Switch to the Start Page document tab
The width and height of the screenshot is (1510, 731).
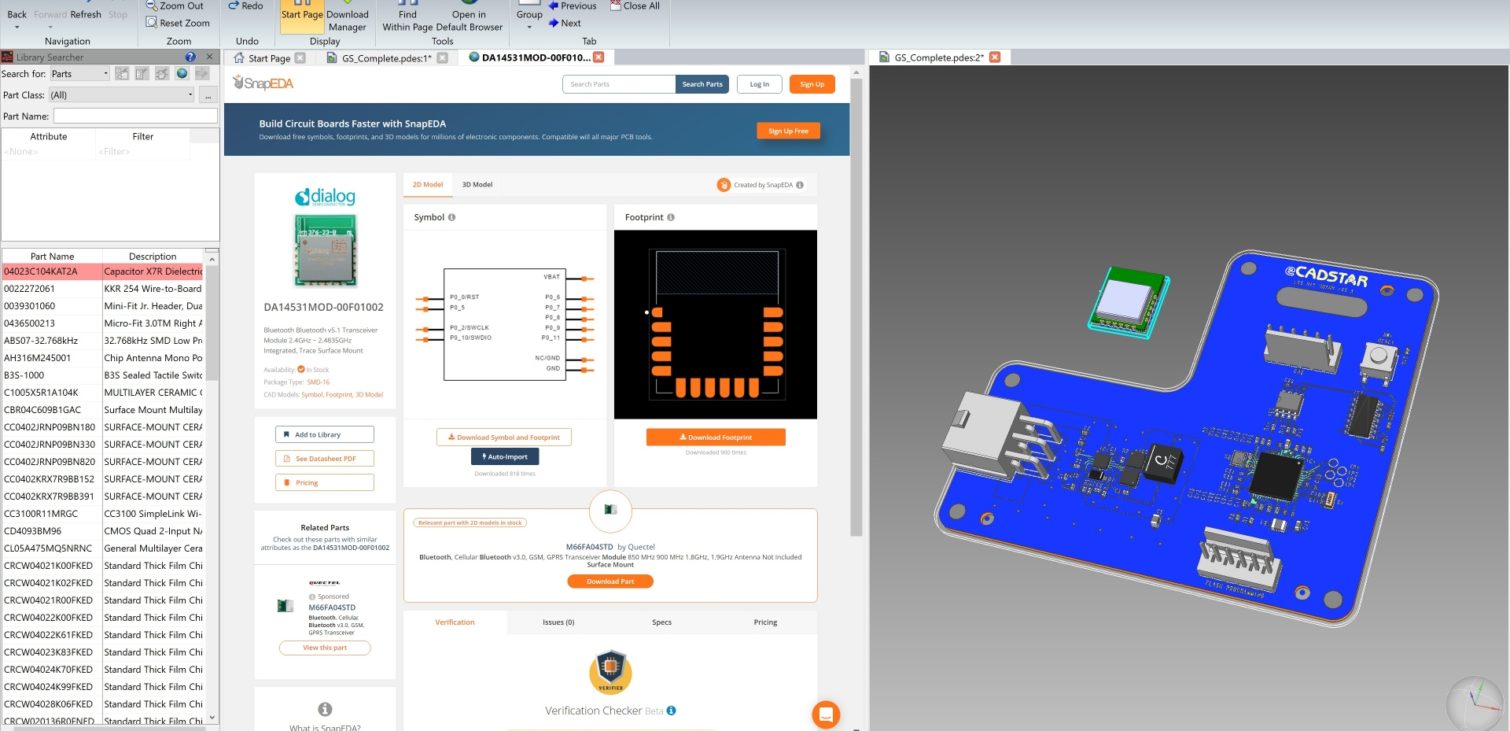tap(269, 58)
